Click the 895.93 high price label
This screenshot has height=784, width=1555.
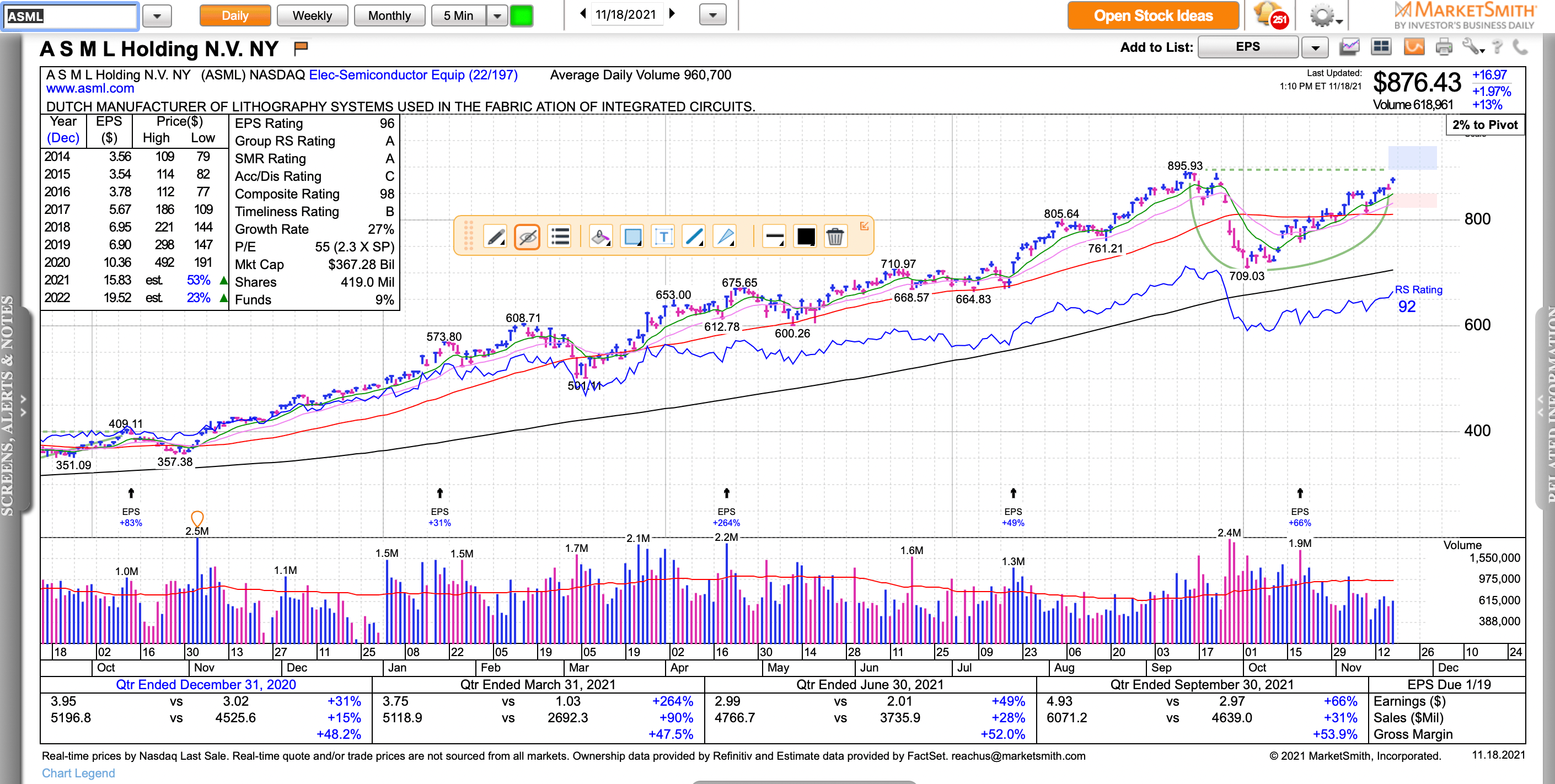[1184, 165]
